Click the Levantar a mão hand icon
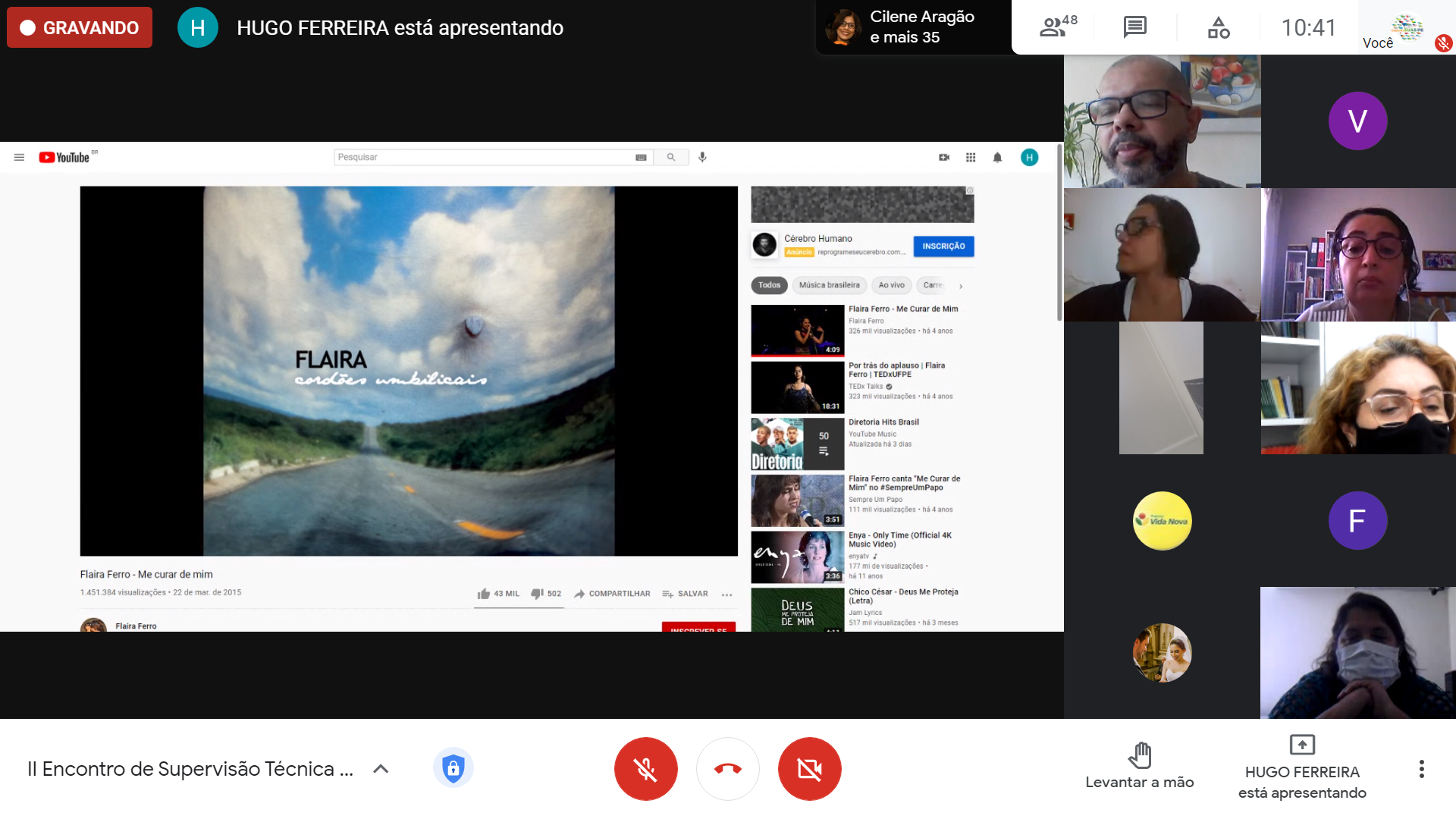The image size is (1456, 819). pyautogui.click(x=1139, y=755)
